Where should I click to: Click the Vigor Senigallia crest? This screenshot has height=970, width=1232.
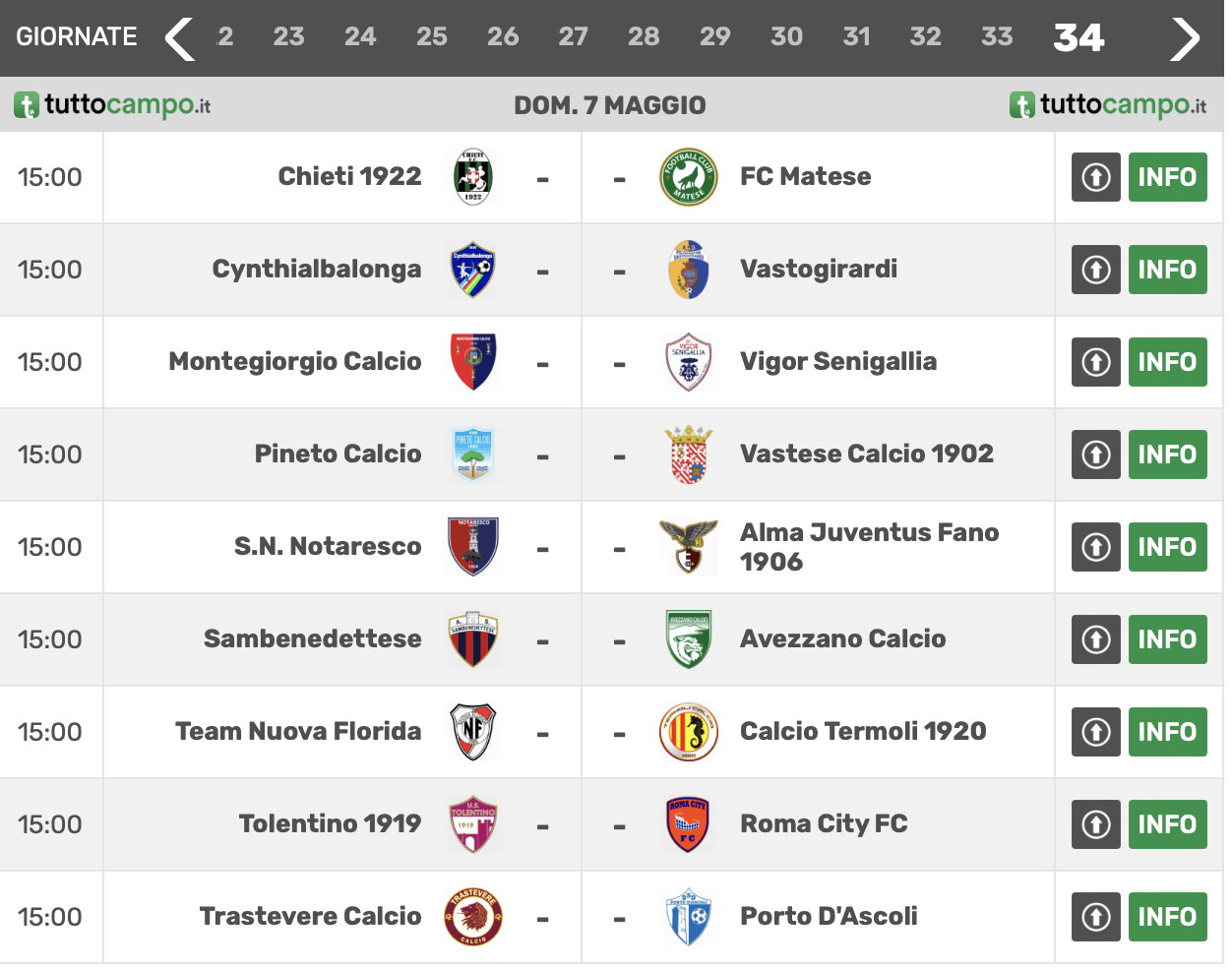click(689, 362)
